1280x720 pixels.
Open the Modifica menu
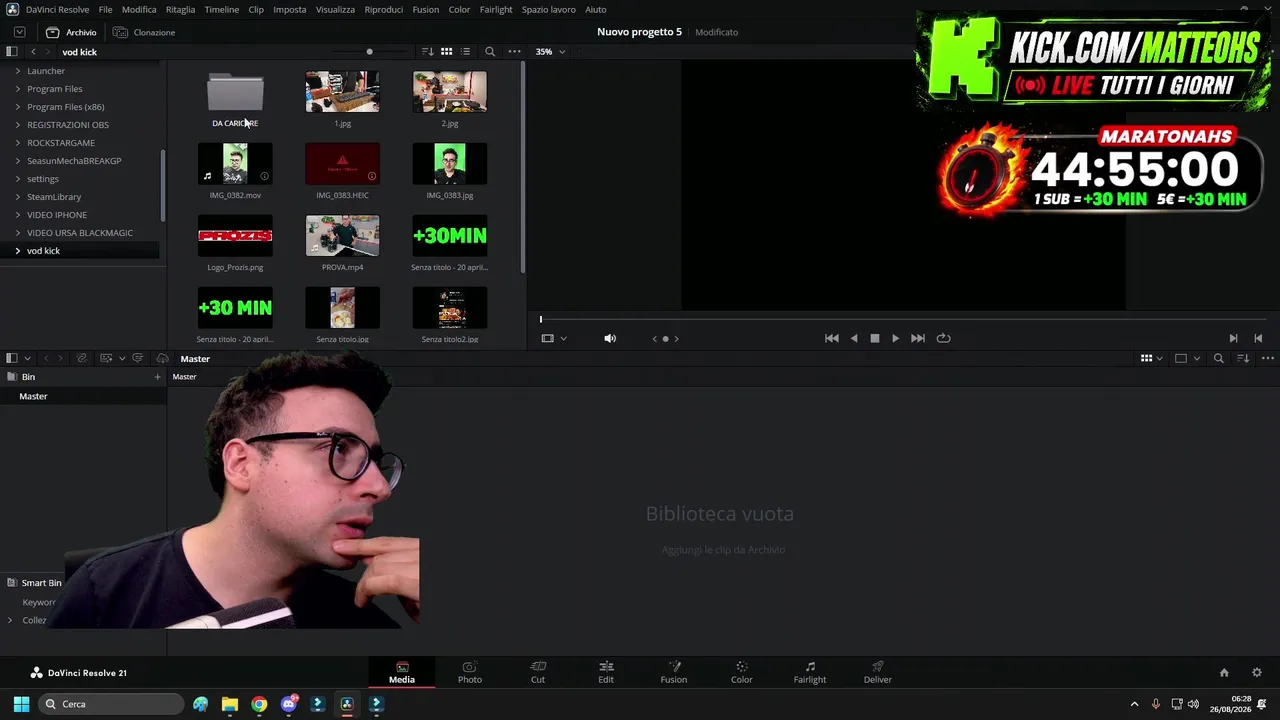[139, 9]
